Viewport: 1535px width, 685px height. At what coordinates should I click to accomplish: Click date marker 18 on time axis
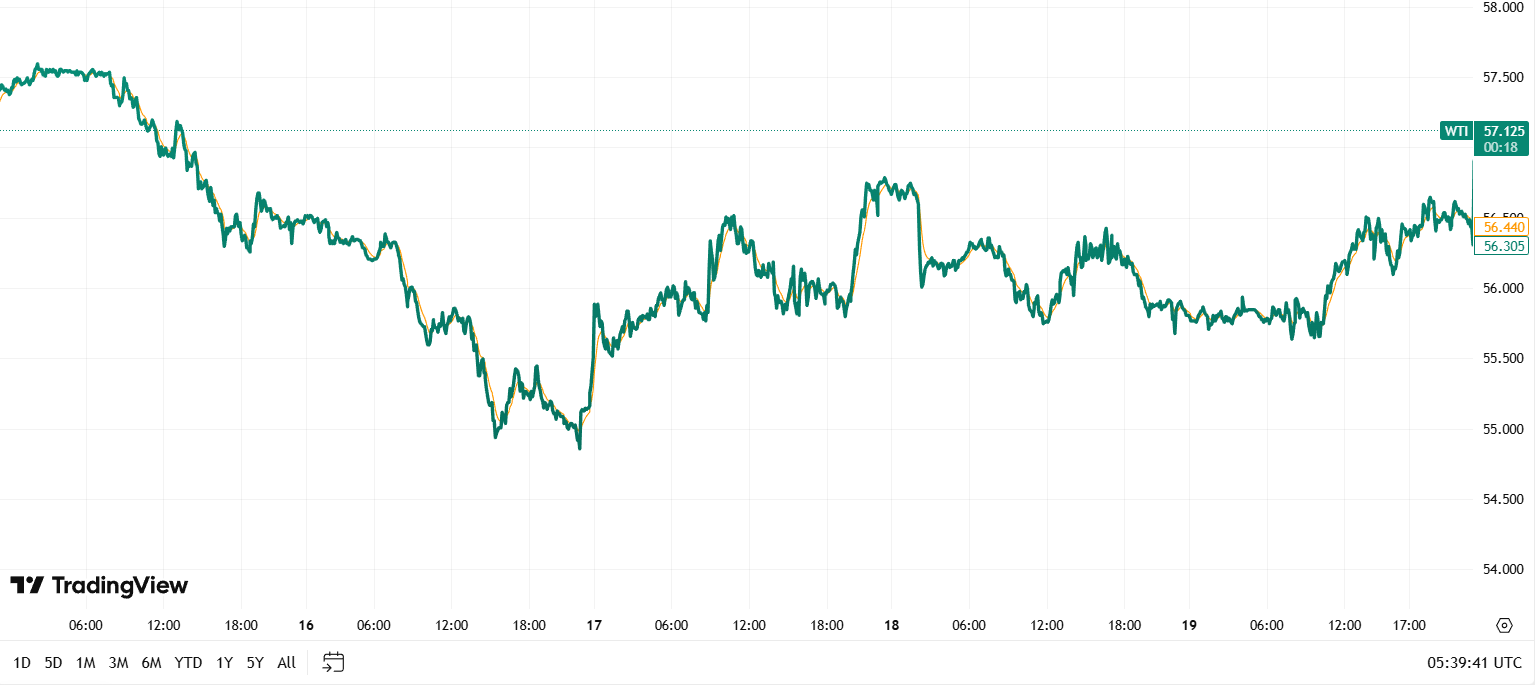[x=891, y=626]
